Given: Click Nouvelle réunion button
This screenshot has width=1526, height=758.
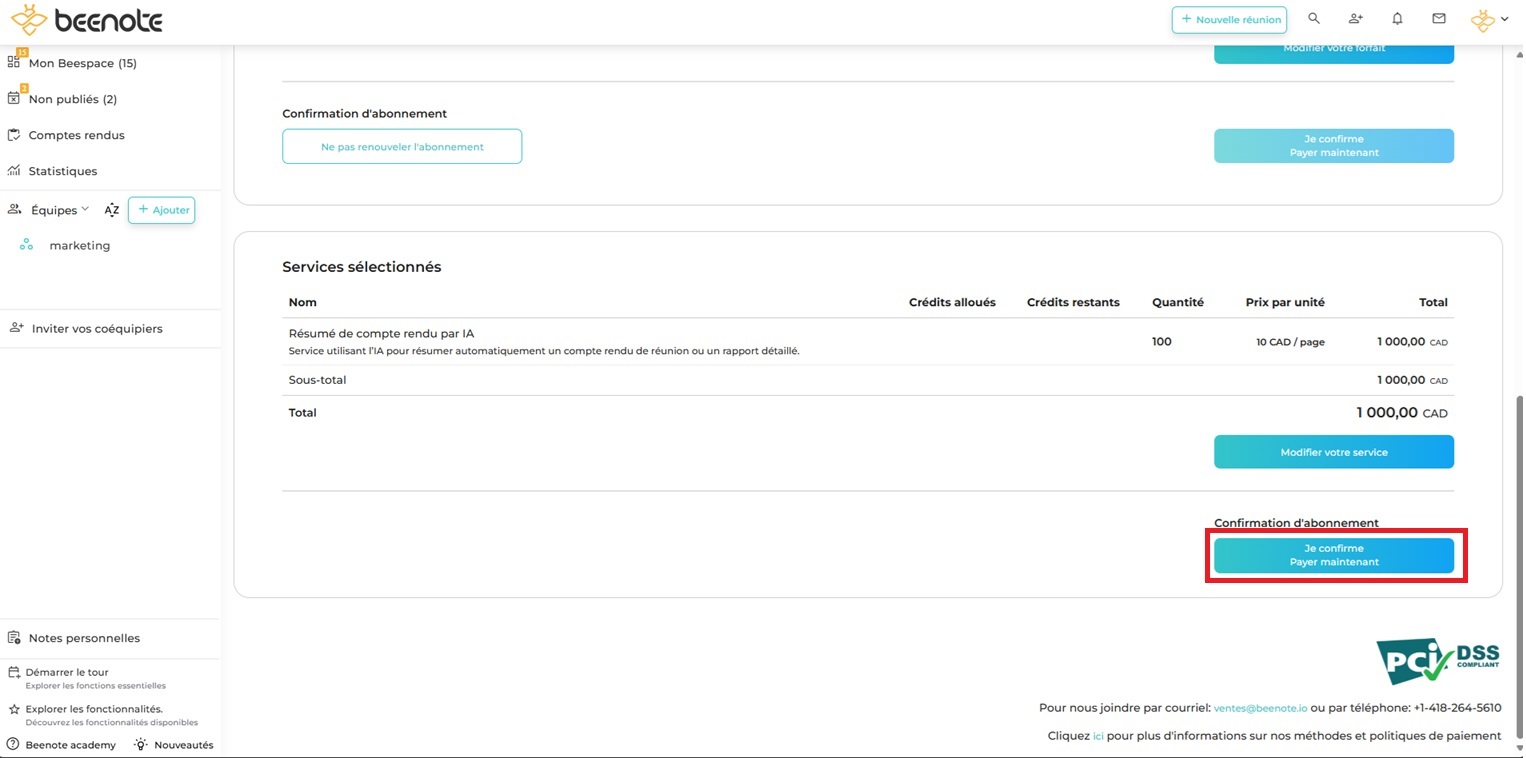Looking at the screenshot, I should click(1229, 19).
